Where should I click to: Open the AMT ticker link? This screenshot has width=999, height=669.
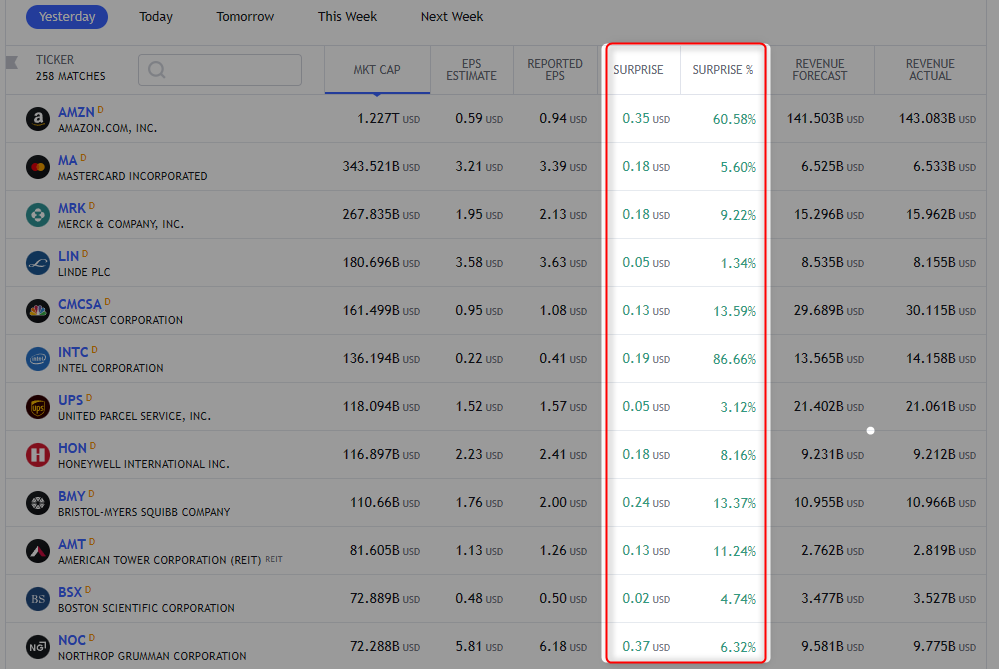click(x=72, y=544)
